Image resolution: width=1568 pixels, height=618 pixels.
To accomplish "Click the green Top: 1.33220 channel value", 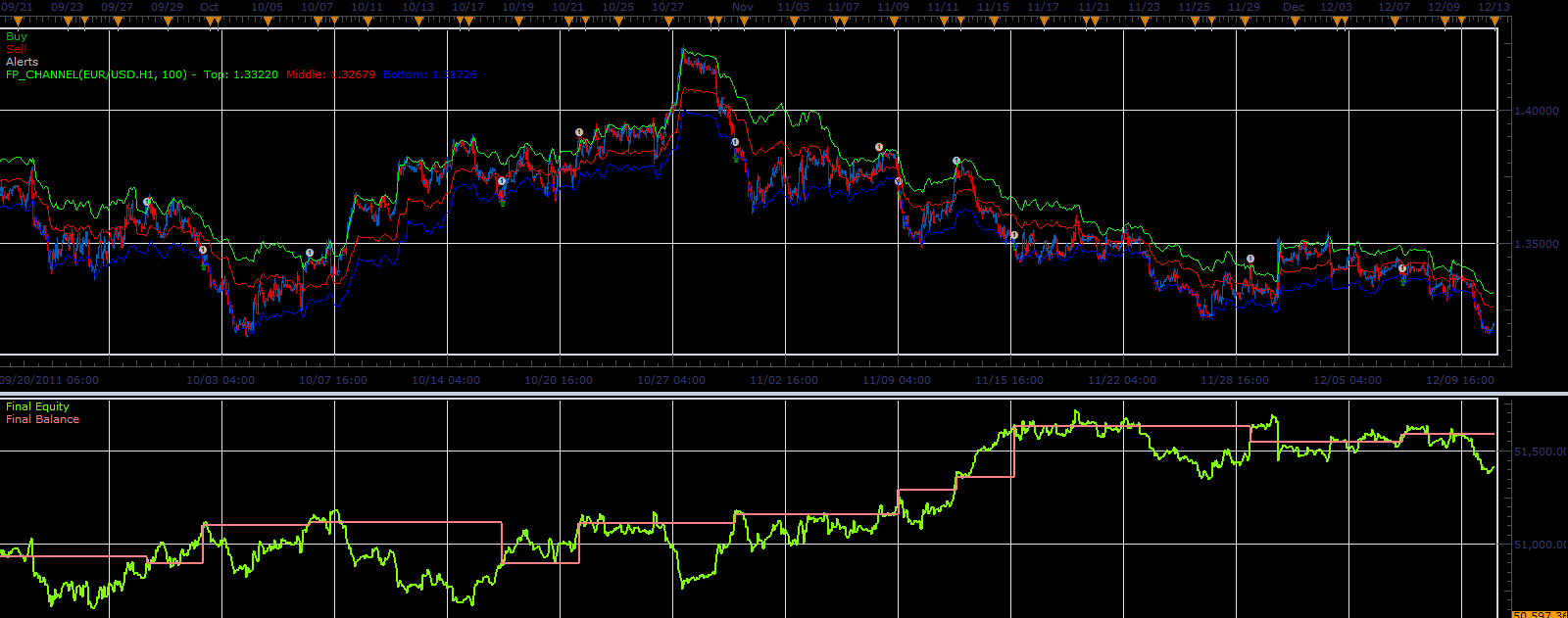I will [x=241, y=74].
